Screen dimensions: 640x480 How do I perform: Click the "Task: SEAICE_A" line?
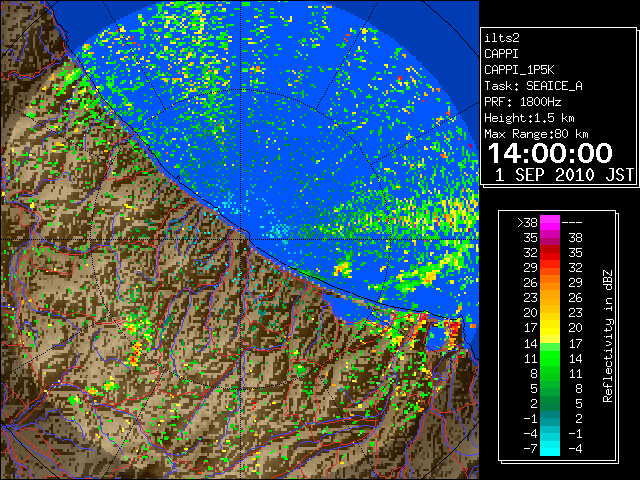coord(533,86)
